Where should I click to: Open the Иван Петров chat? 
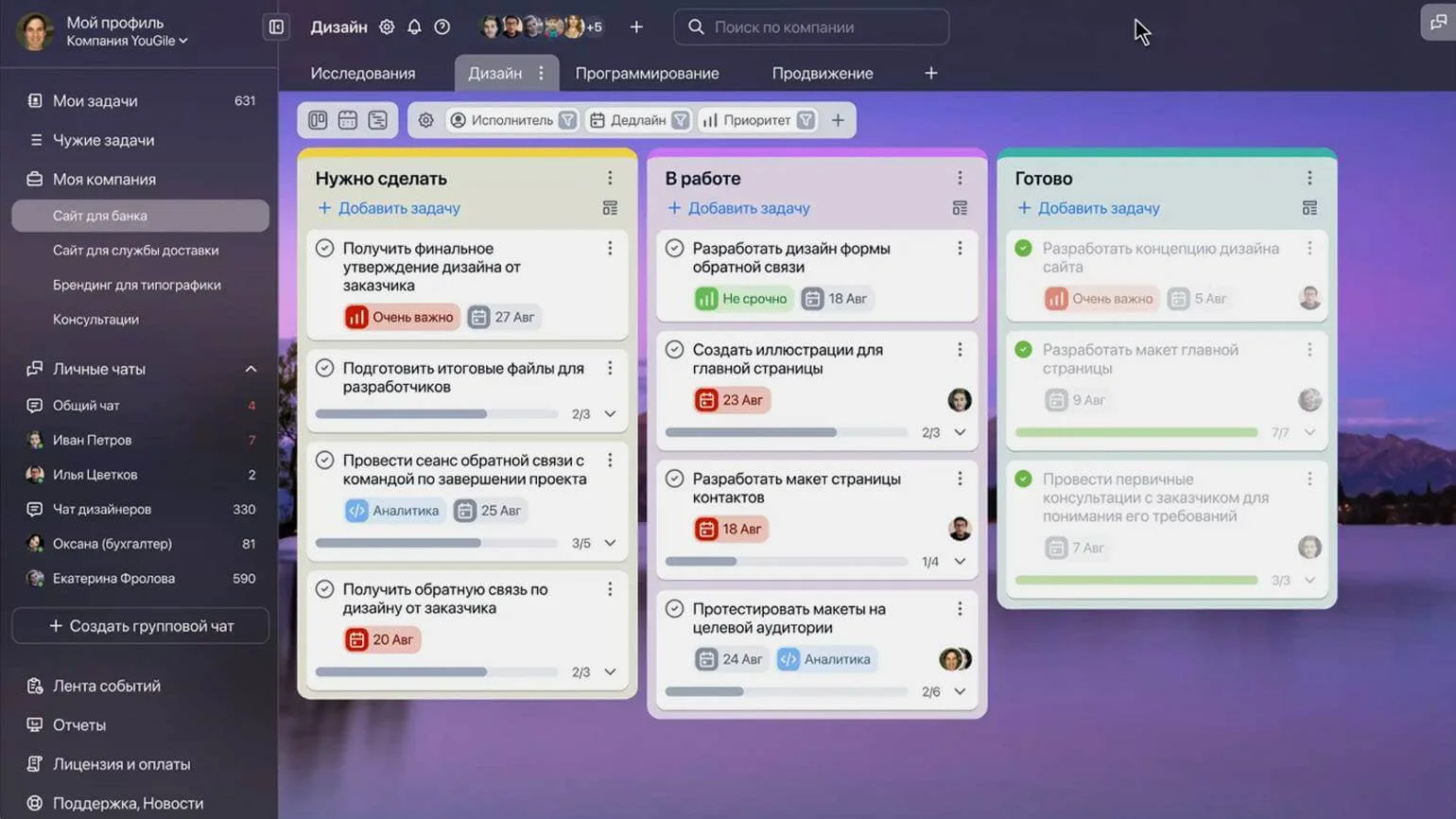pyautogui.click(x=140, y=440)
